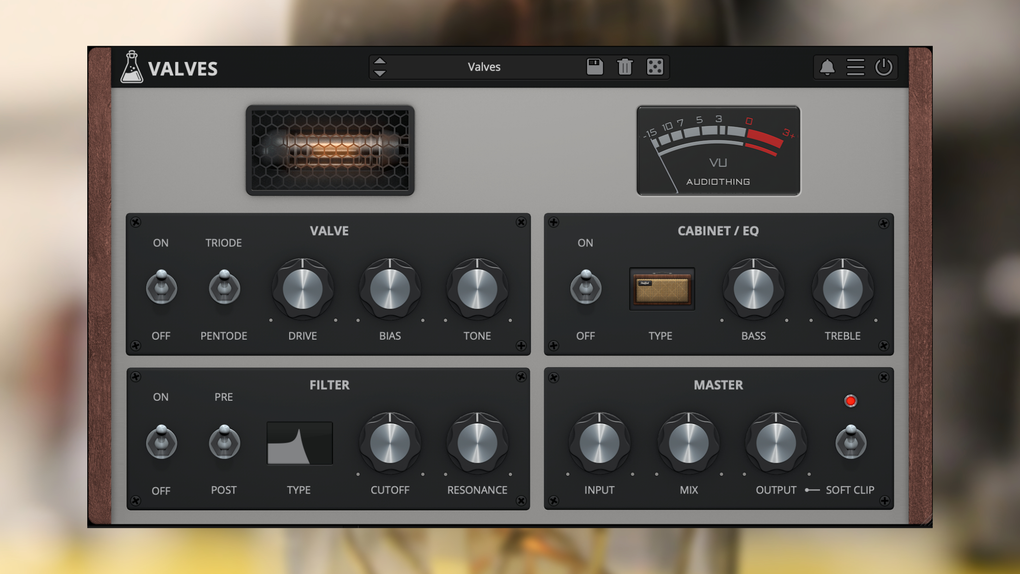Viewport: 1020px width, 574px height.
Task: Save preset with floppy disk icon
Action: 595,66
